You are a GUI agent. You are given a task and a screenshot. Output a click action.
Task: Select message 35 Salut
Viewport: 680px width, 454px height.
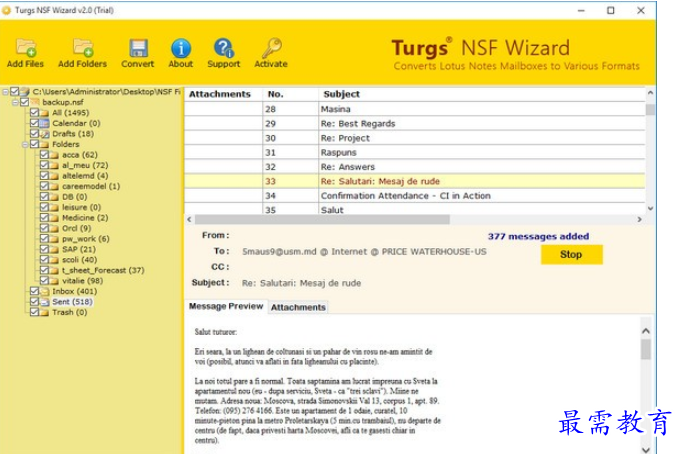pos(415,209)
